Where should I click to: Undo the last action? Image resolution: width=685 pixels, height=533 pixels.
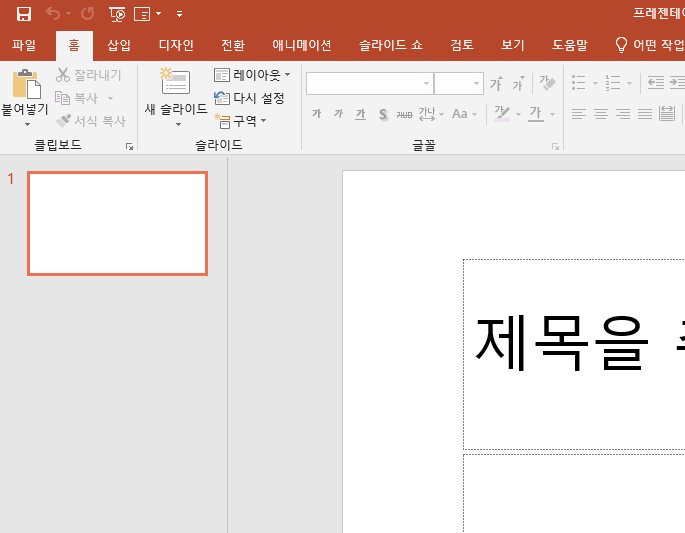coord(53,14)
